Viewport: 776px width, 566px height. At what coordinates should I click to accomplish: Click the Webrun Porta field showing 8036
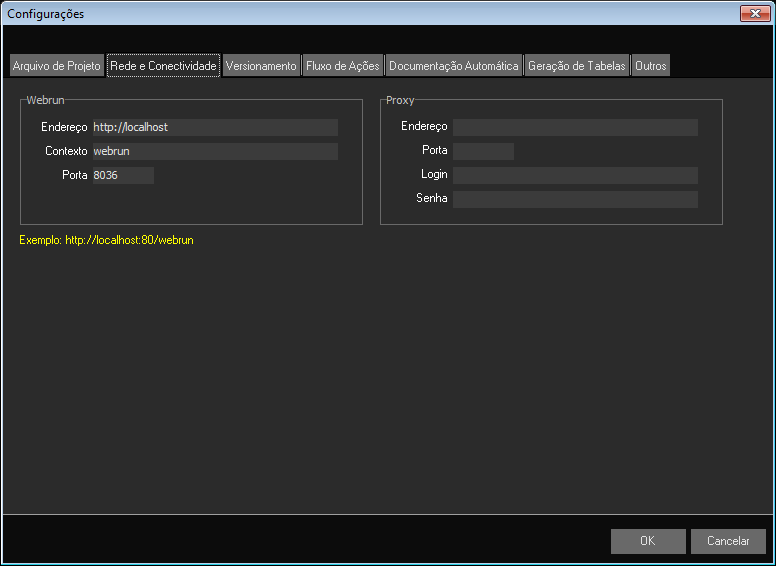(x=122, y=176)
